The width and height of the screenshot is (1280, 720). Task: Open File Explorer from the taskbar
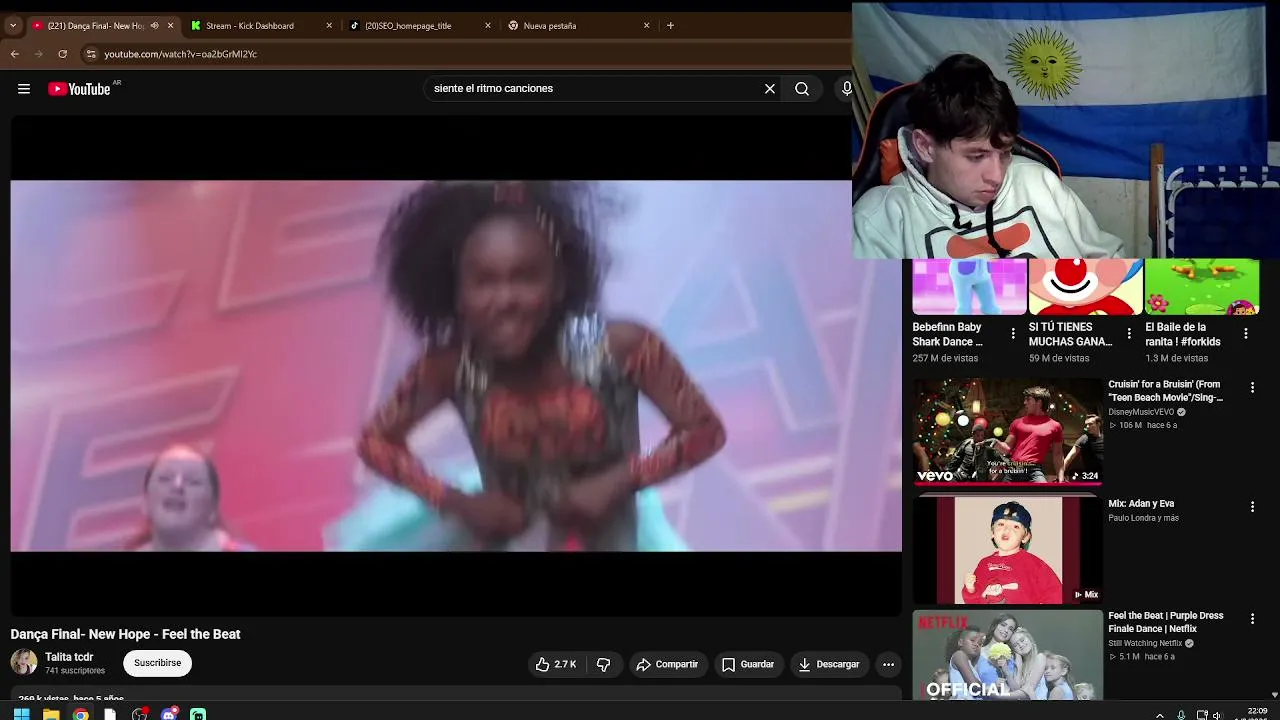coord(51,714)
